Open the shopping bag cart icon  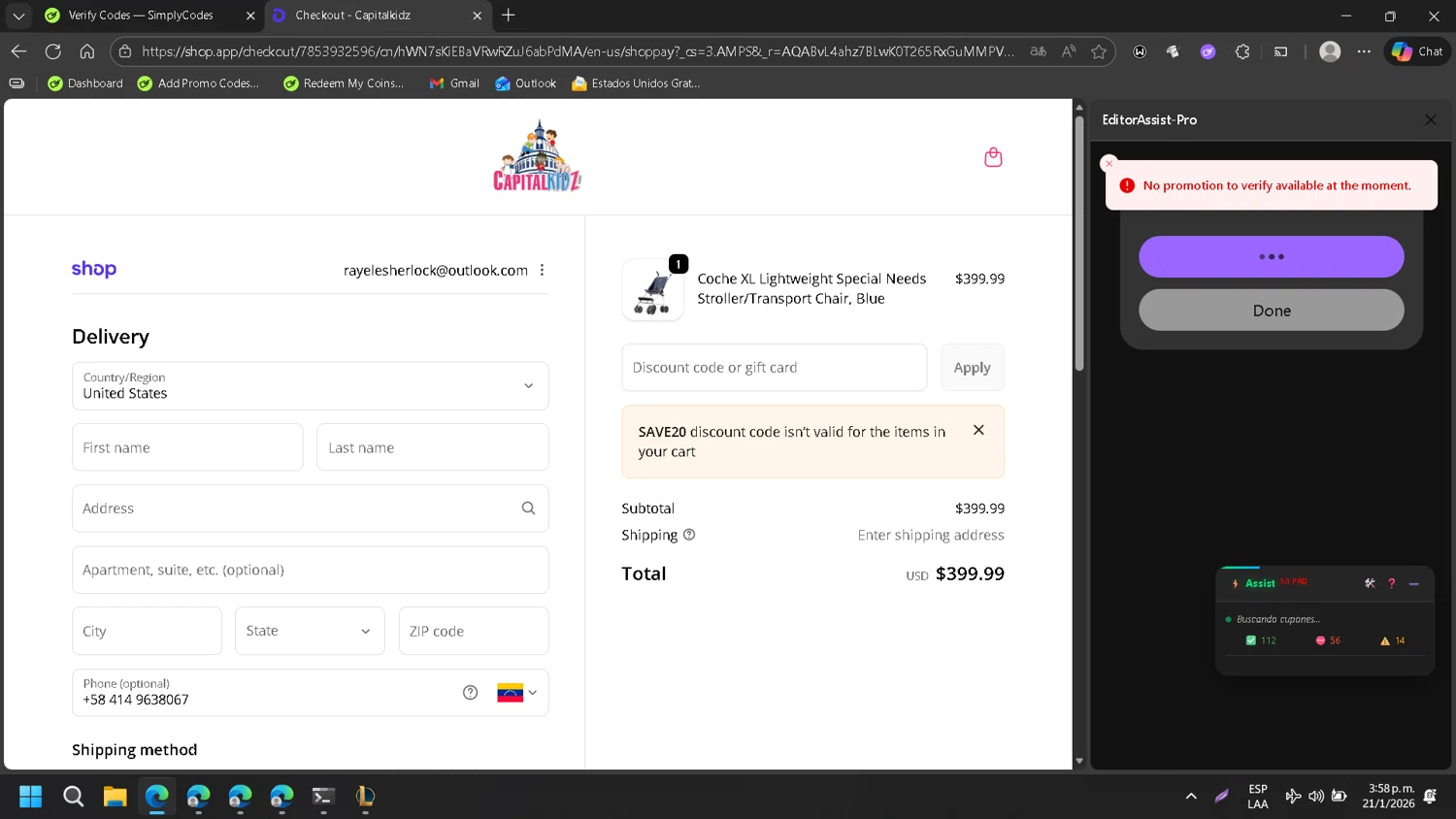[x=993, y=157]
